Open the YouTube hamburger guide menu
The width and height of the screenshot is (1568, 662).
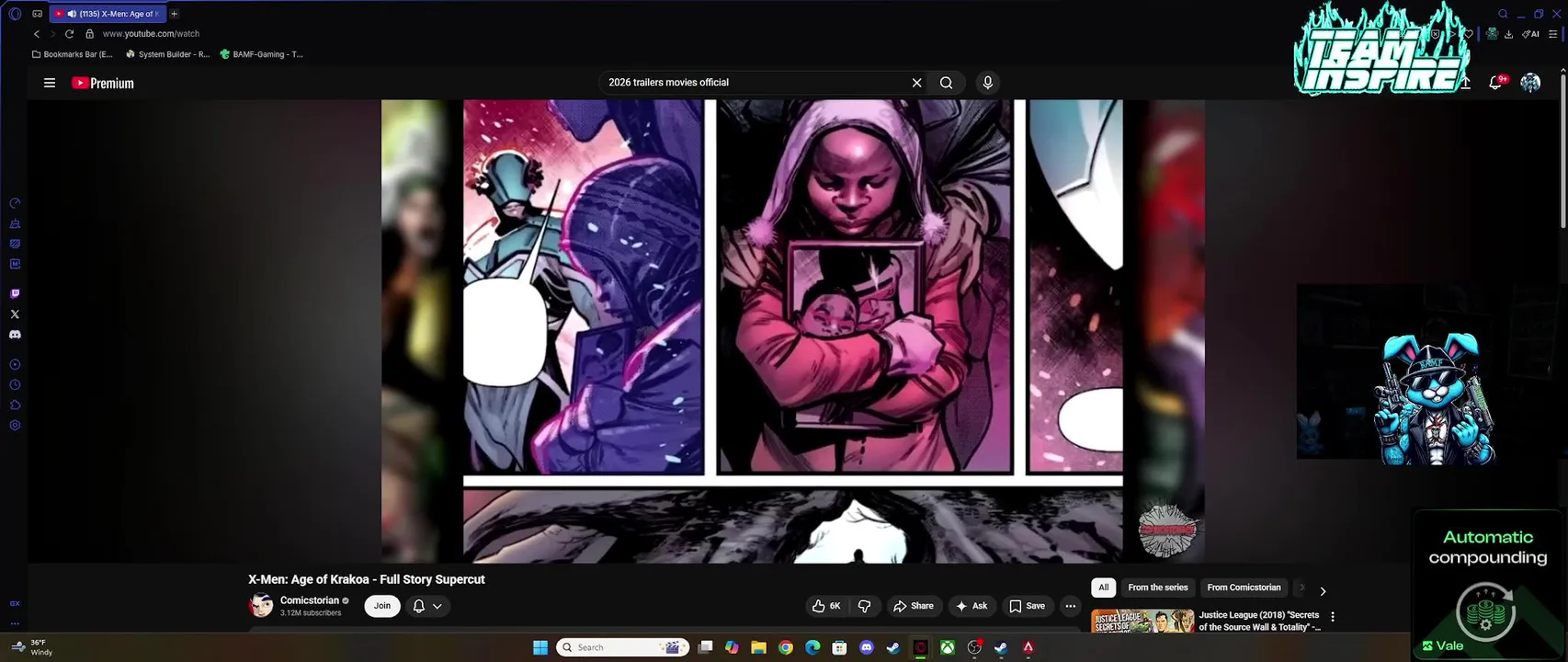(x=50, y=83)
